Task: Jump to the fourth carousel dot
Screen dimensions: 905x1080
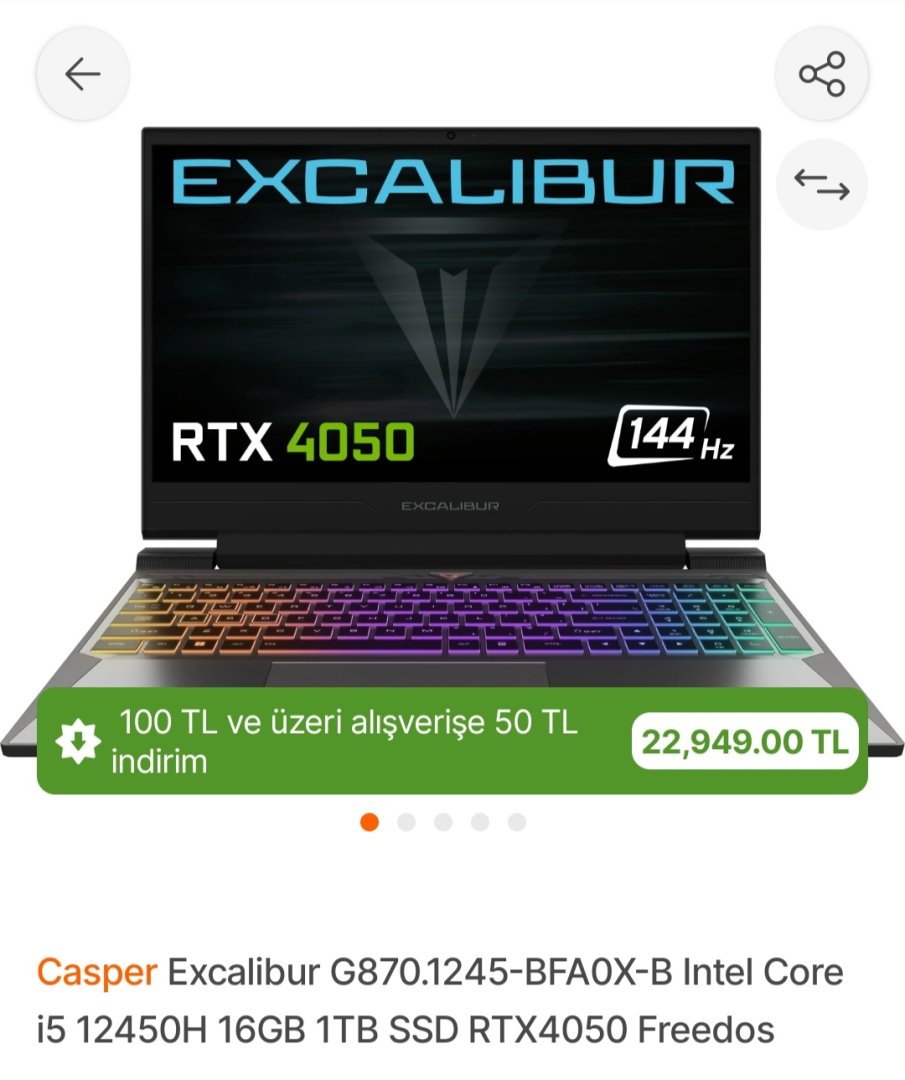Action: tap(480, 822)
